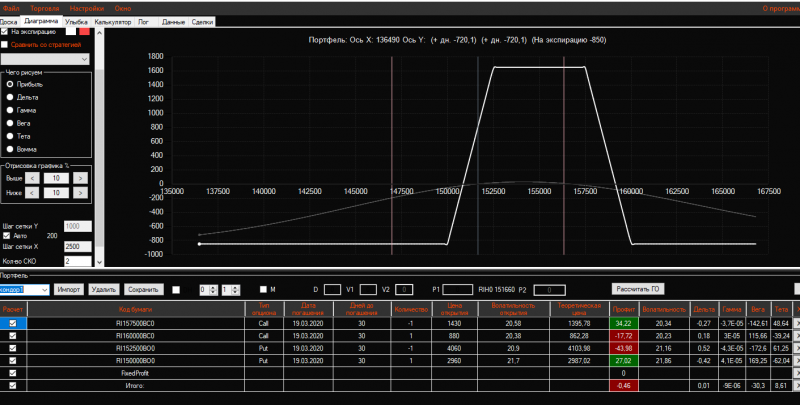The width and height of the screenshot is (800, 405).
Task: Click the Код бумаги column header
Action: [x=136, y=309]
